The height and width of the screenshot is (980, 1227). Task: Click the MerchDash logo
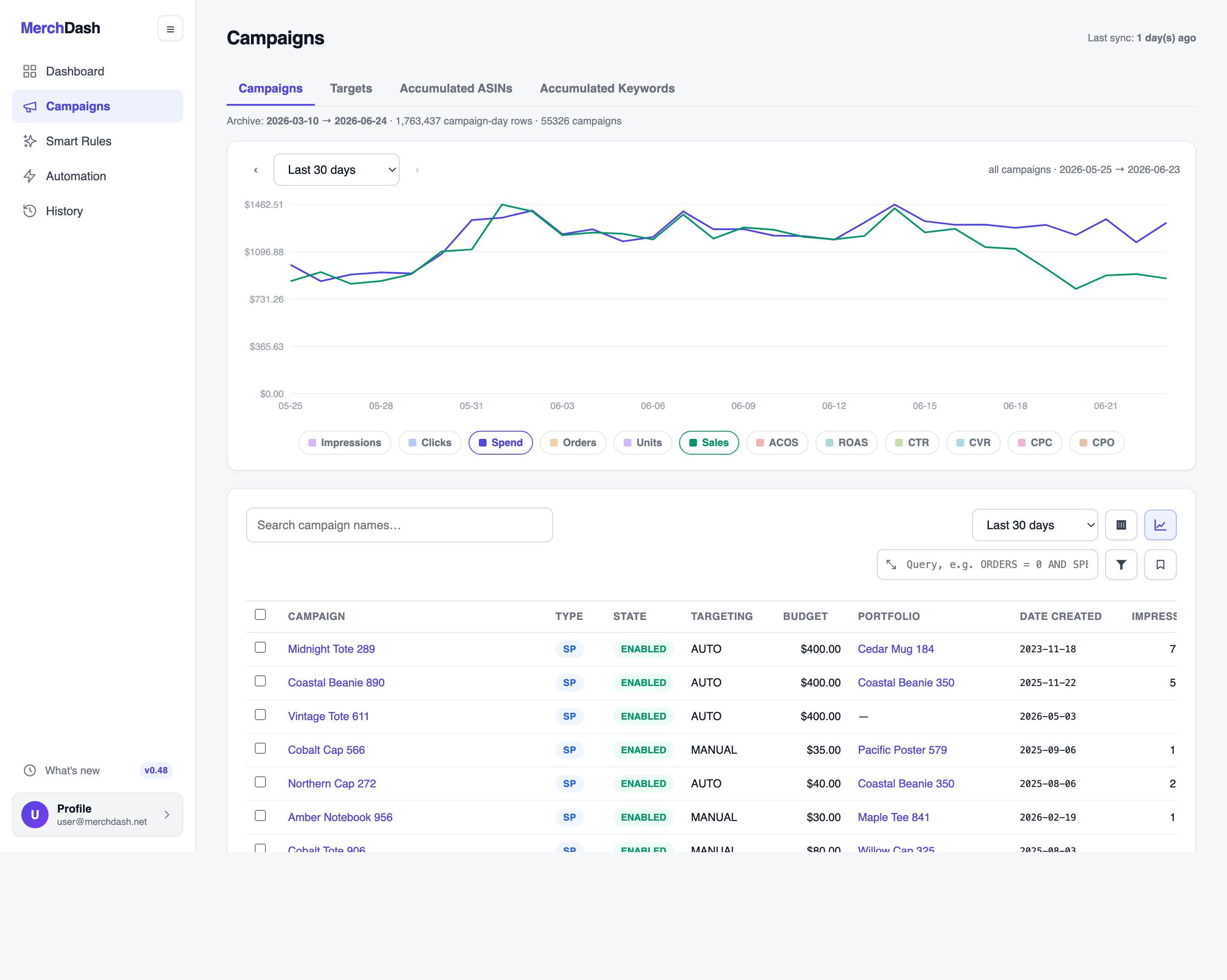pyautogui.click(x=60, y=28)
